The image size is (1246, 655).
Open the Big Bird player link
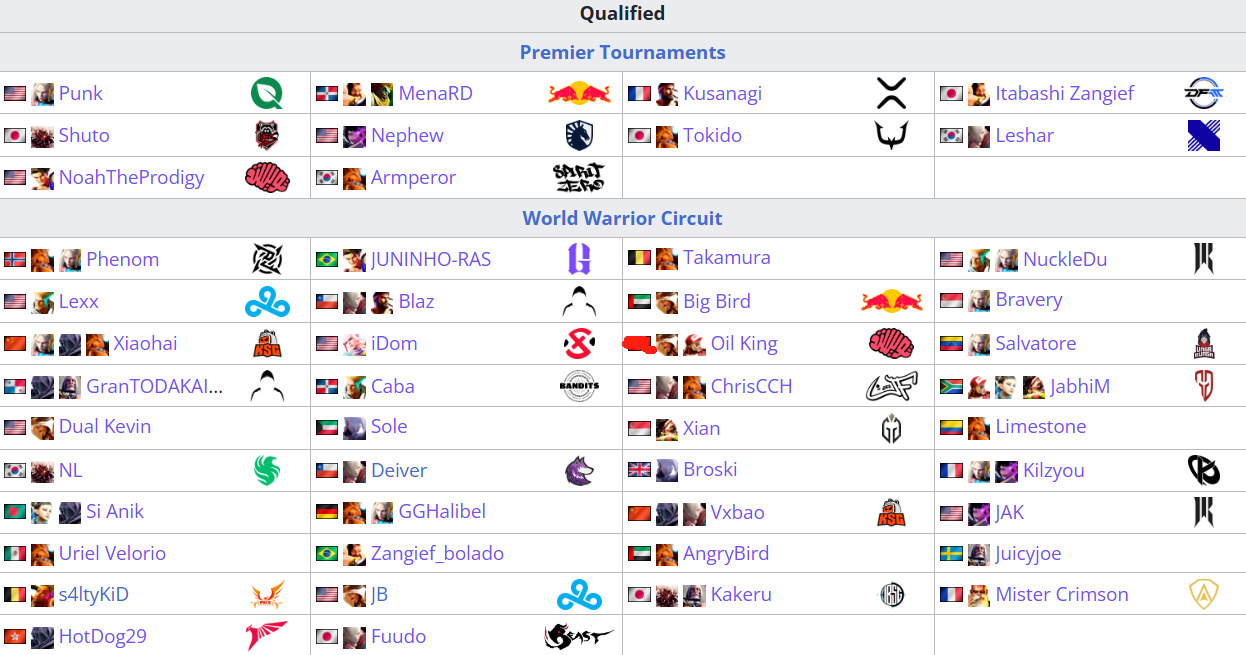tap(717, 301)
